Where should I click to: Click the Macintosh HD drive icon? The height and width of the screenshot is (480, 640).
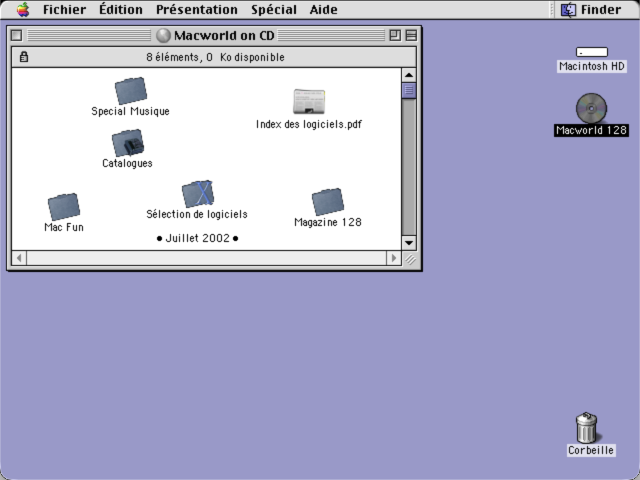(x=592, y=52)
